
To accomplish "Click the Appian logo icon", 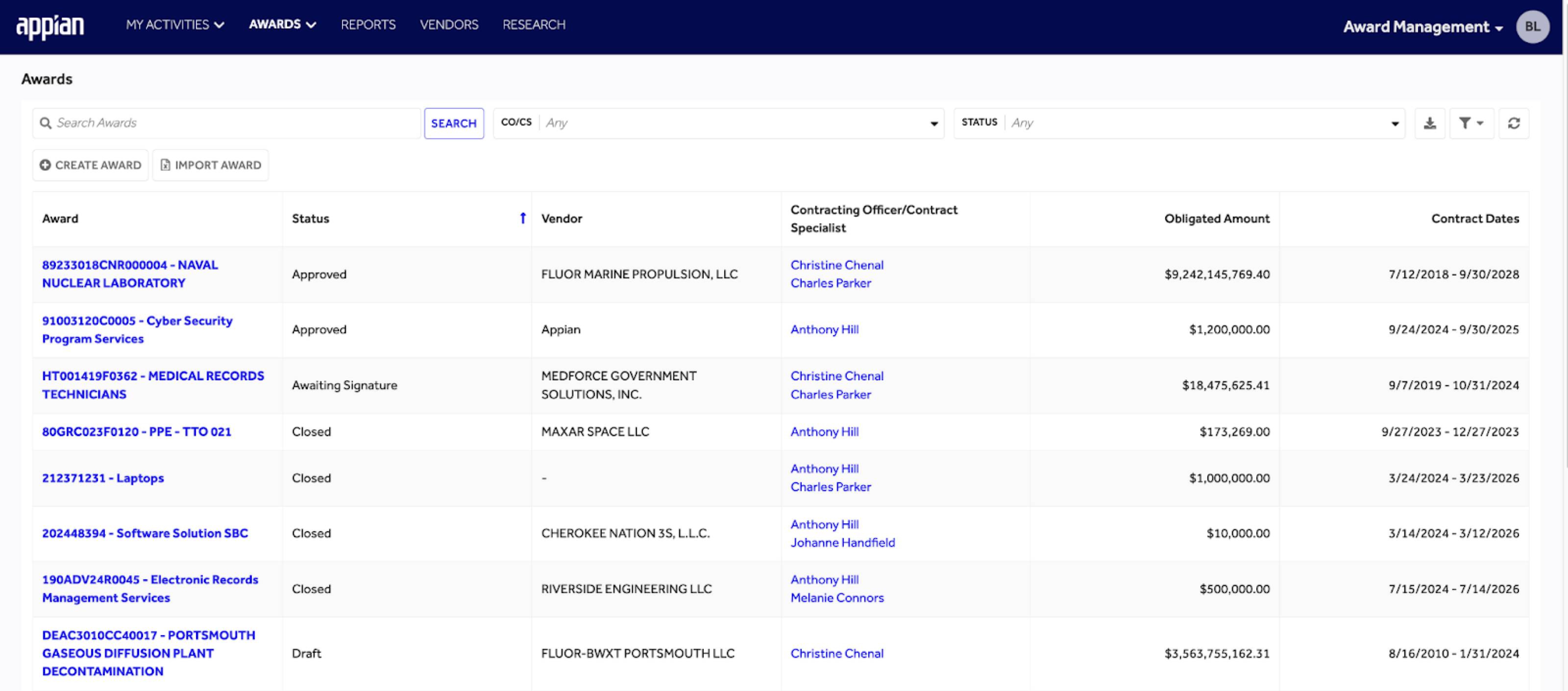I will (51, 24).
